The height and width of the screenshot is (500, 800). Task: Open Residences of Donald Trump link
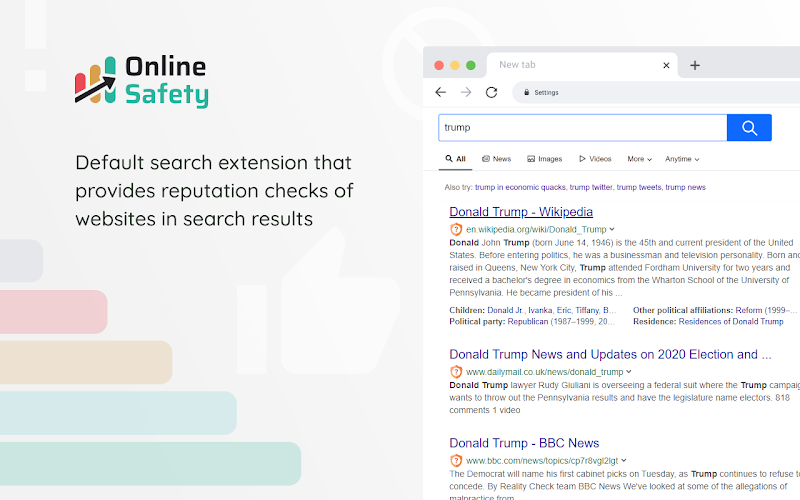[731, 321]
